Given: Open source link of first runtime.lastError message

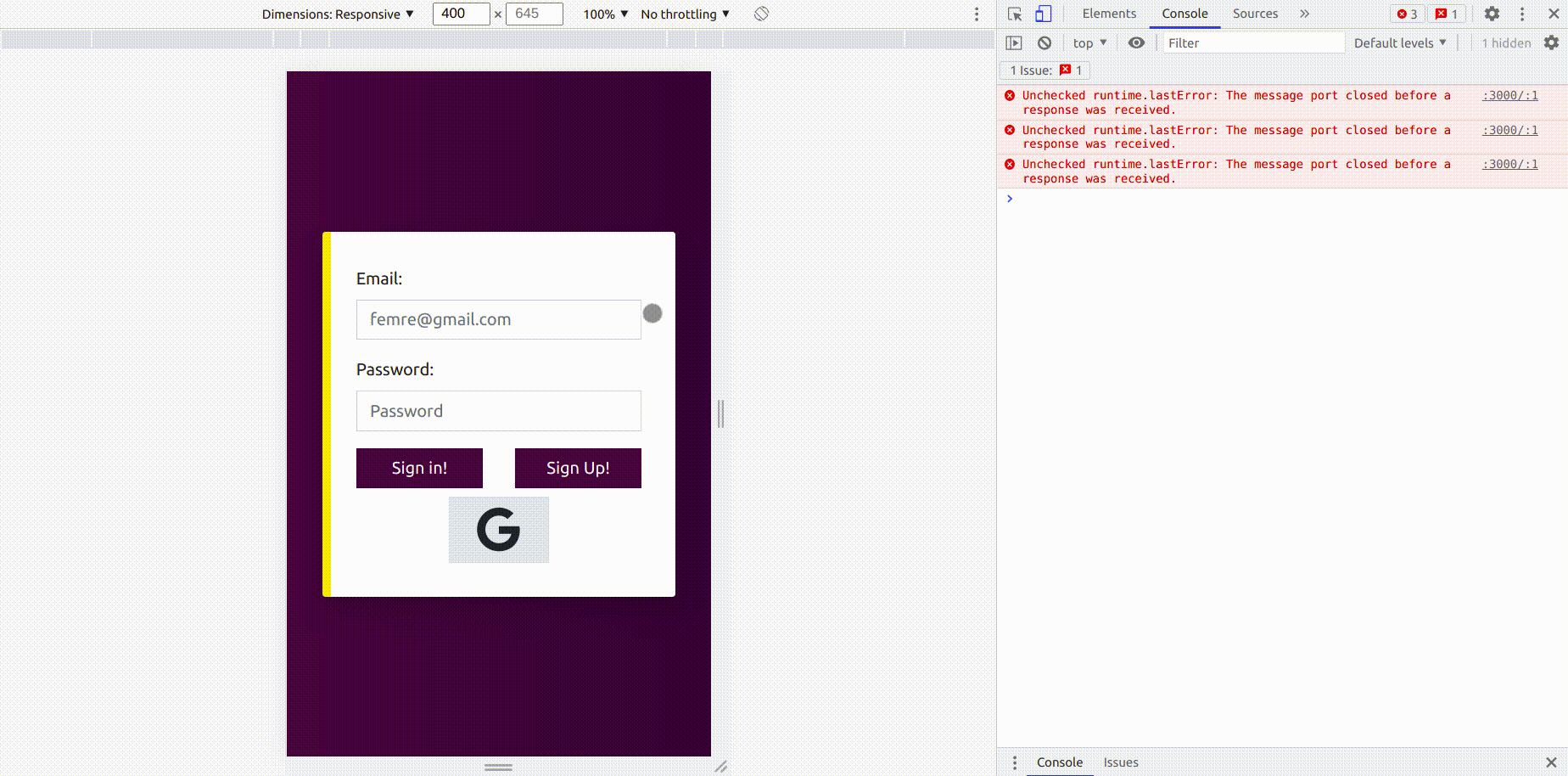Looking at the screenshot, I should click(1509, 95).
